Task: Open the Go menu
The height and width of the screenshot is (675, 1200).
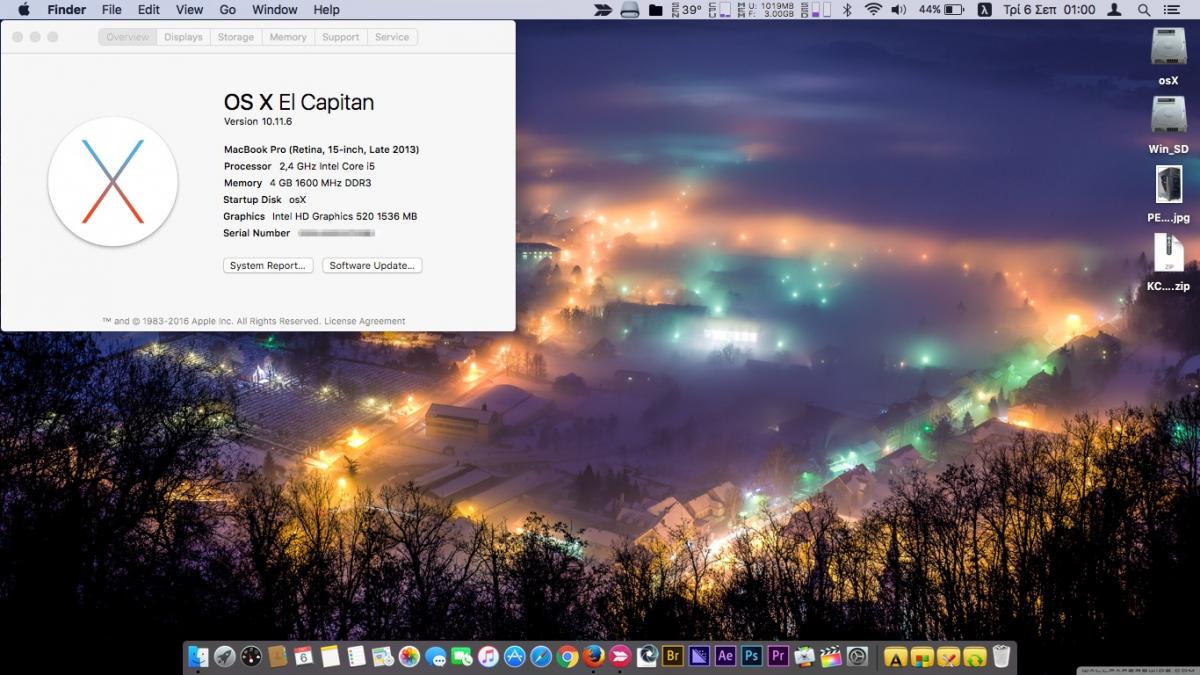Action: [228, 10]
